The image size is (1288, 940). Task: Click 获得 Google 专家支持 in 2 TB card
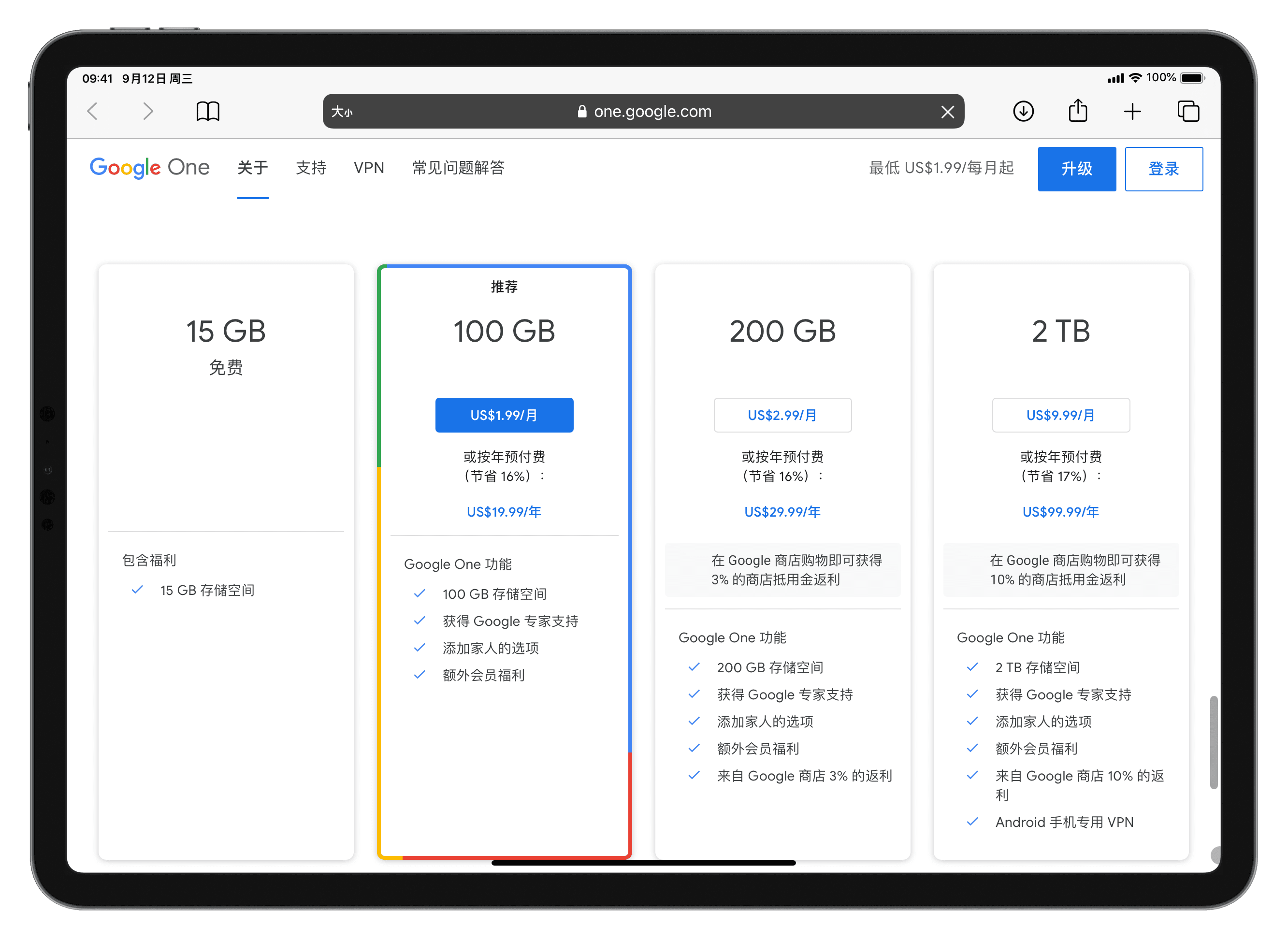pos(1063,694)
